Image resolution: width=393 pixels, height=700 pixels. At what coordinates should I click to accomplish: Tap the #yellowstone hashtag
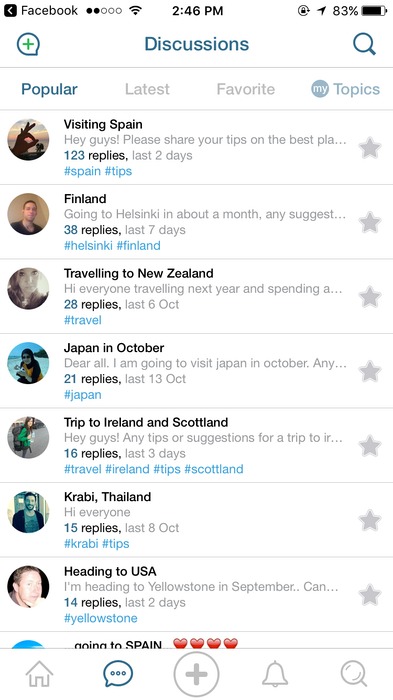click(x=100, y=618)
